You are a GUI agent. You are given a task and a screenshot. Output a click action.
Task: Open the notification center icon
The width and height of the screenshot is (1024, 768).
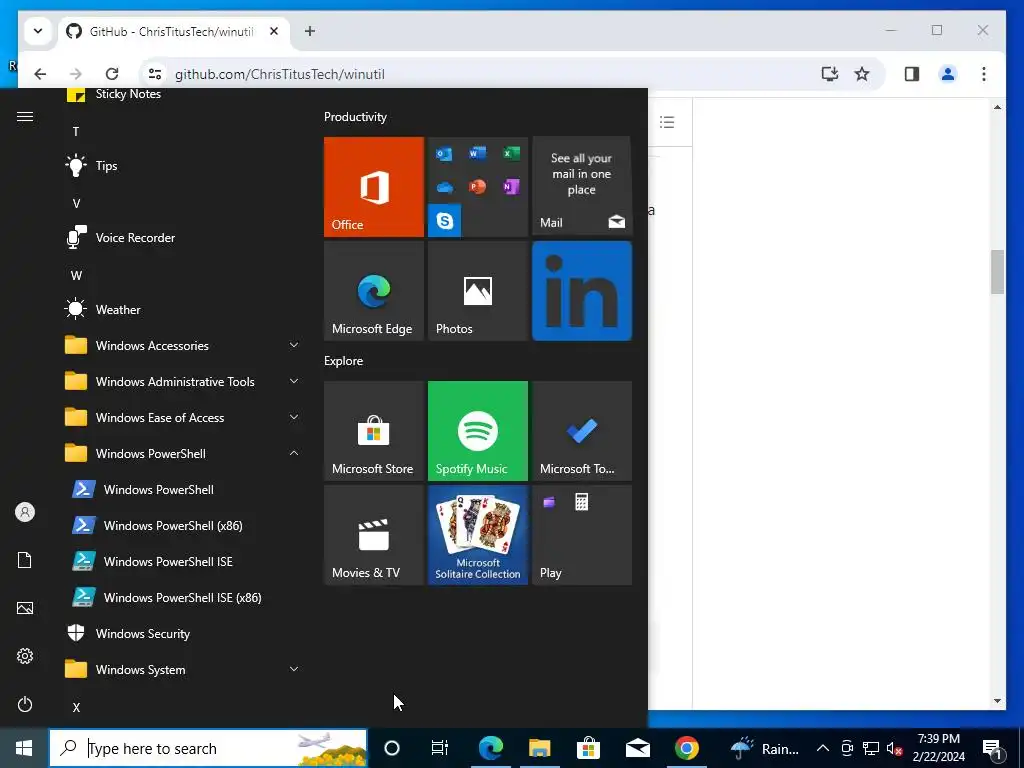coord(992,748)
